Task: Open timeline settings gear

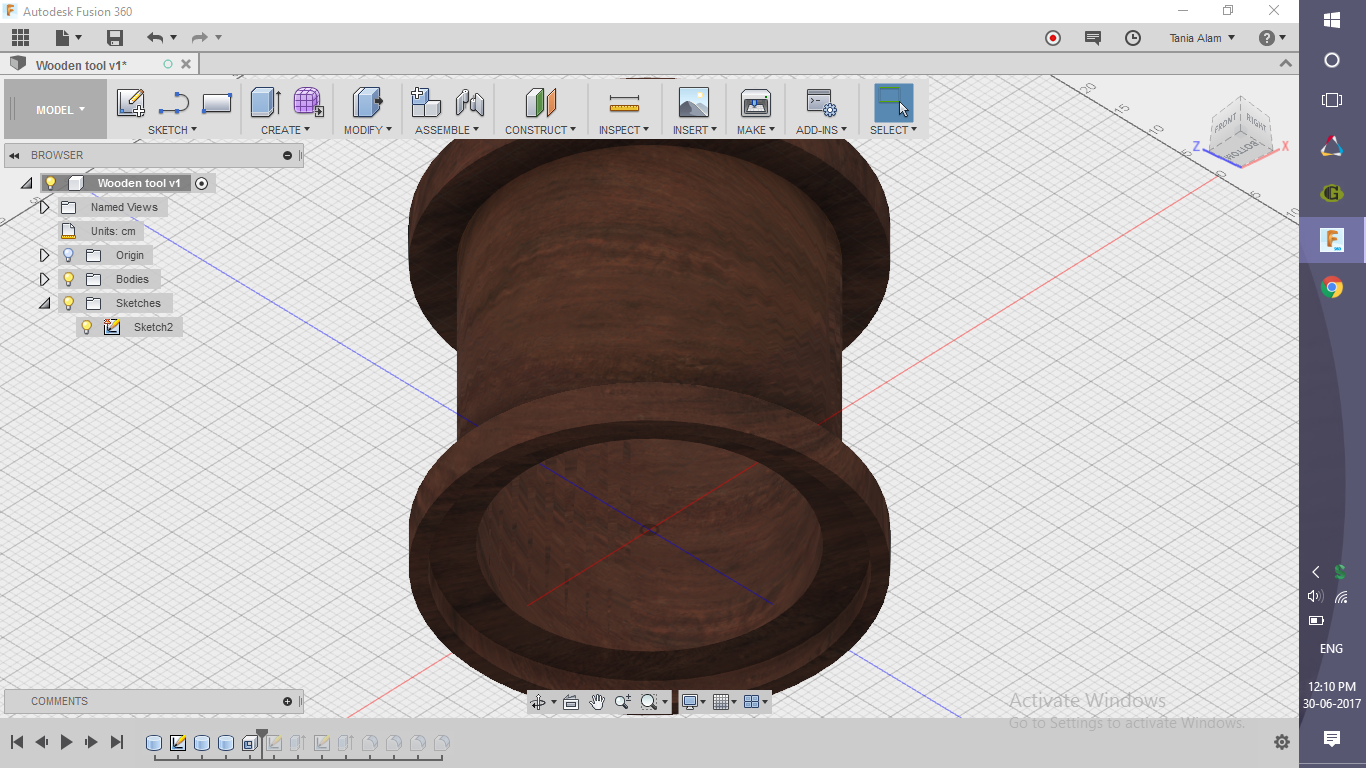Action: click(x=1282, y=742)
